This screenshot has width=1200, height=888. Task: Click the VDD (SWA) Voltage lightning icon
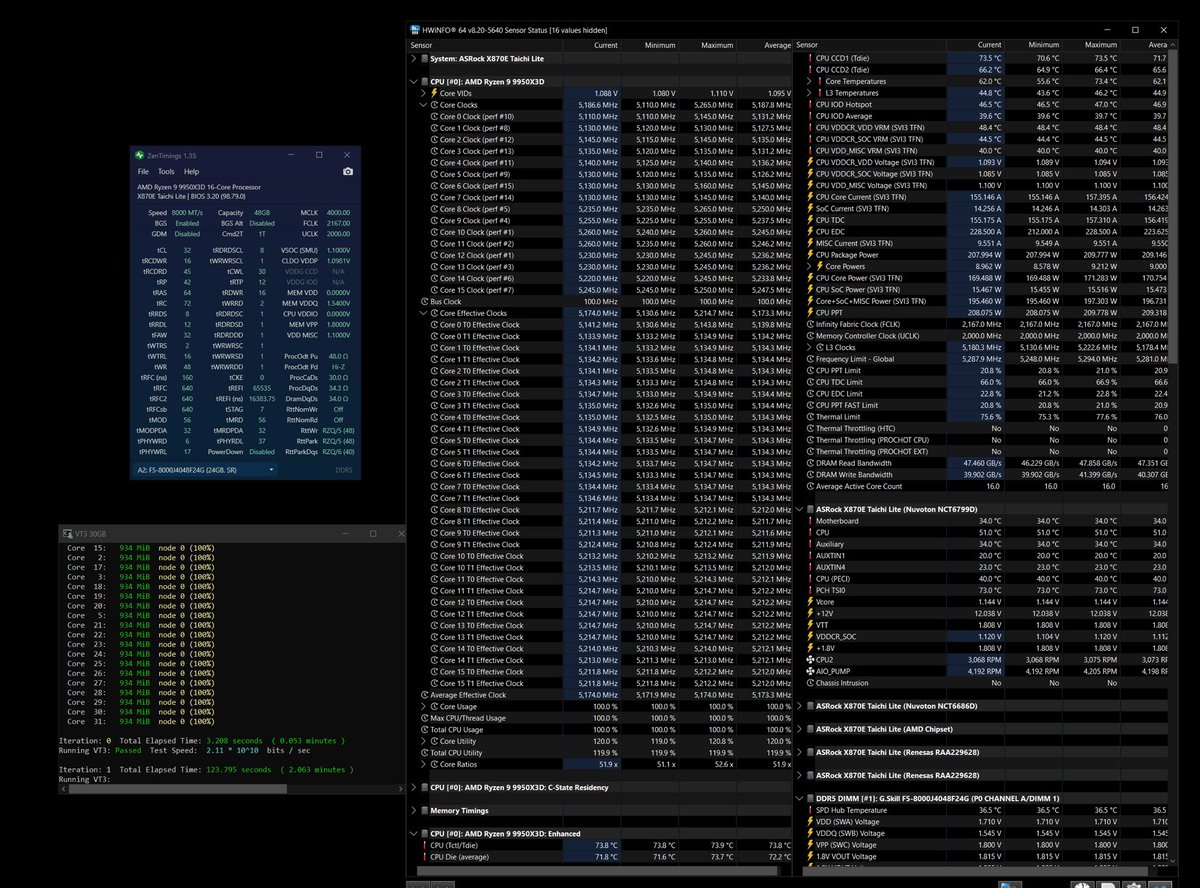point(808,821)
